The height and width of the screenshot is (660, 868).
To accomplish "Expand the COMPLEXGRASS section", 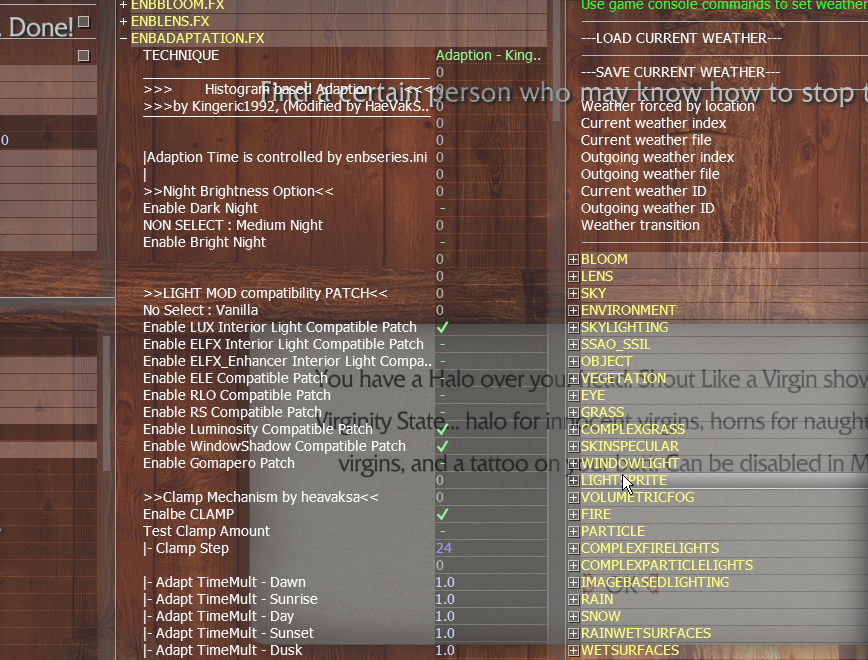I will tap(574, 430).
